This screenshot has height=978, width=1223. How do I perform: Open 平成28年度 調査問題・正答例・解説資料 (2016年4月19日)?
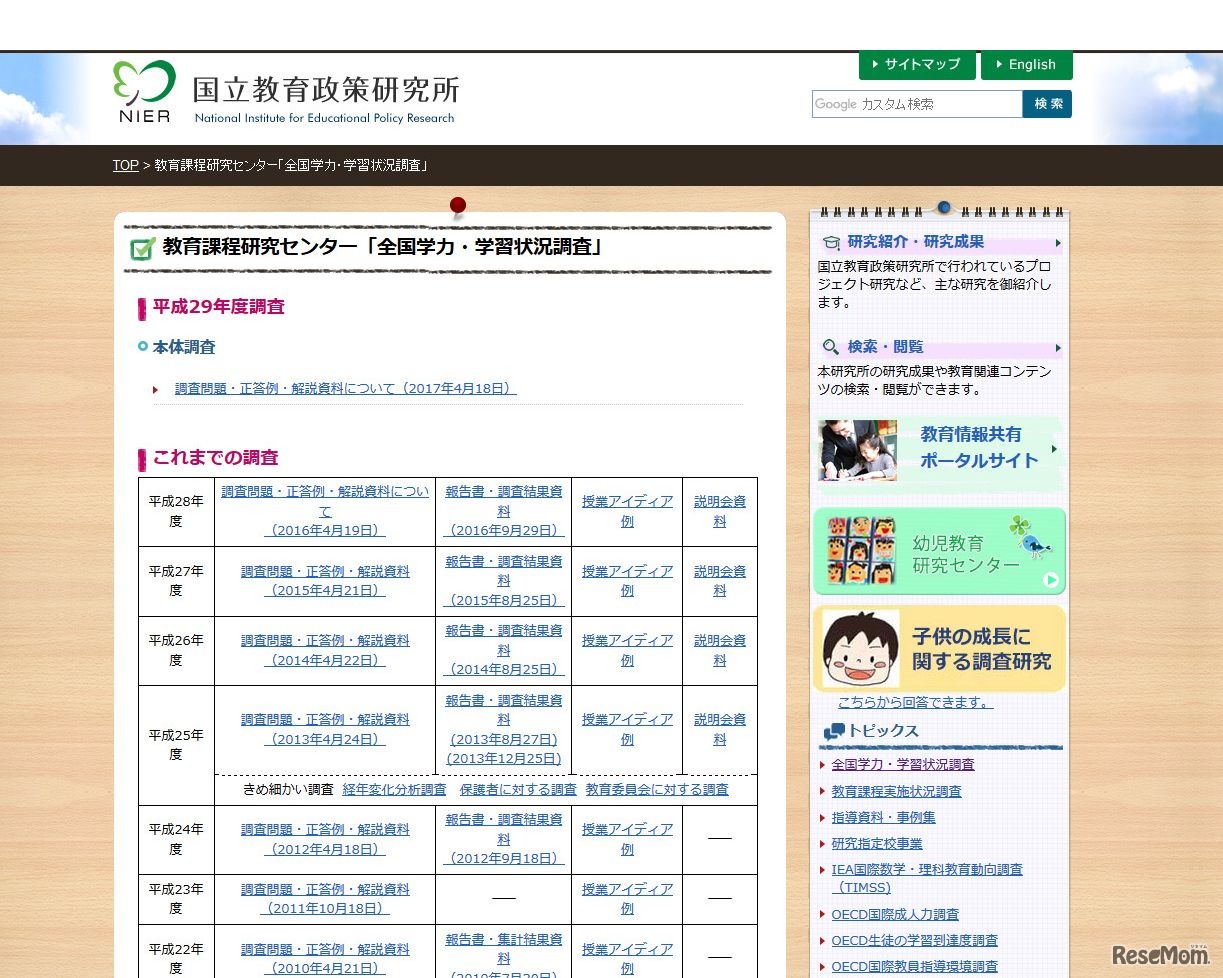point(325,511)
